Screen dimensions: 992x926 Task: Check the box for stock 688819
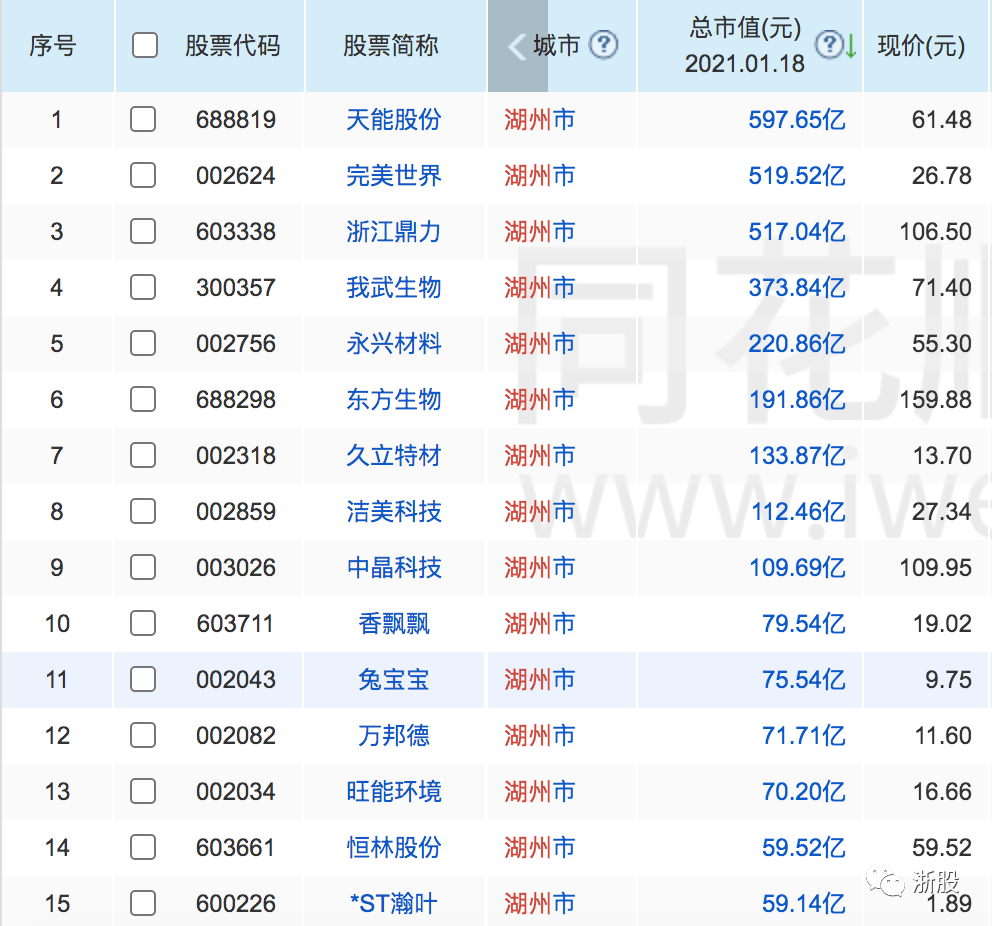click(x=143, y=119)
